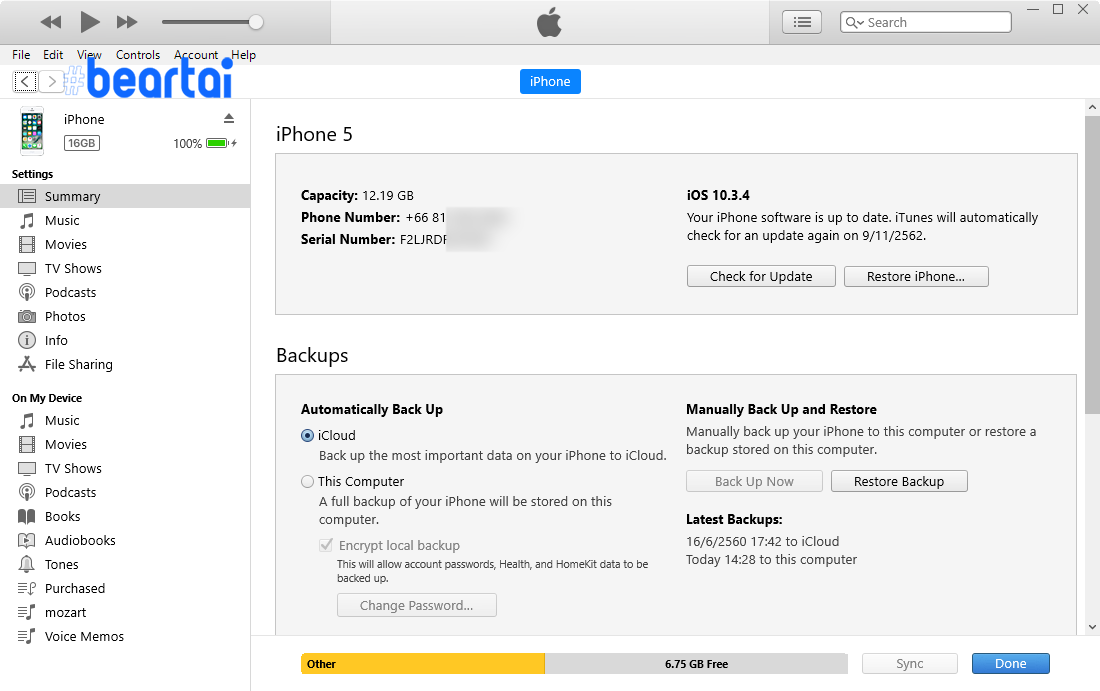This screenshot has height=691, width=1100.
Task: Open Movies under On My Device
Action: [125, 444]
